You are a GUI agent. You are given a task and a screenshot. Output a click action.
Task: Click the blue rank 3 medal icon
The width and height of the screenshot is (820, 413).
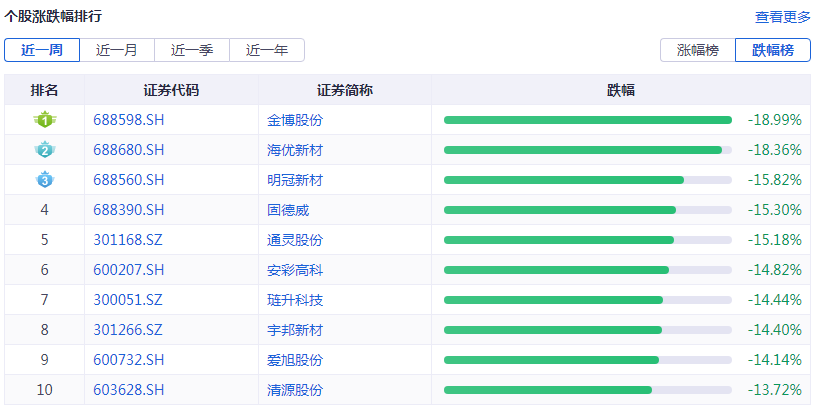click(44, 180)
